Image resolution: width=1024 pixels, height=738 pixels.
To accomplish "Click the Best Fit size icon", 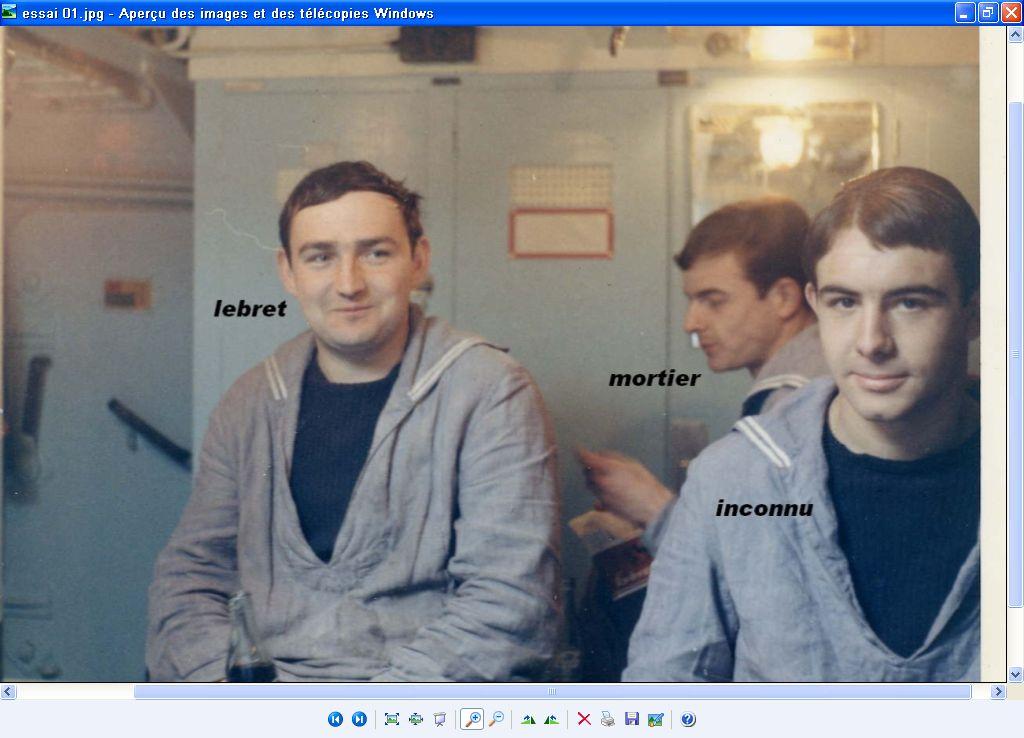I will click(x=391, y=719).
